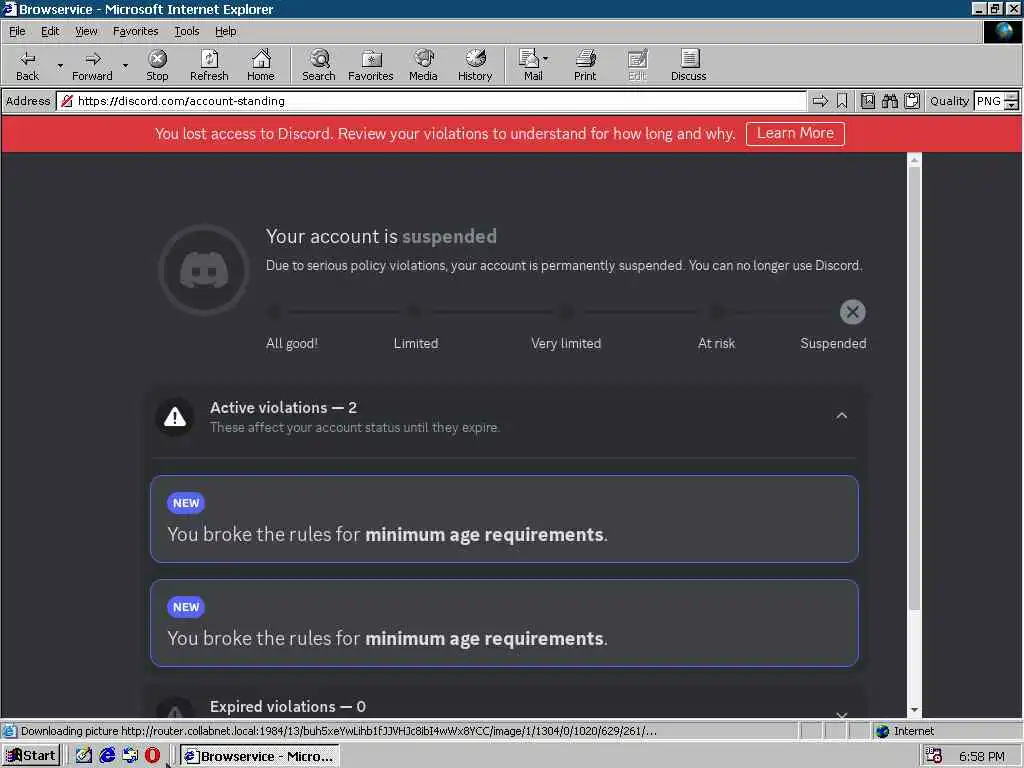Click Learn More in red banner
Screen dimensions: 1024x768
[795, 133]
